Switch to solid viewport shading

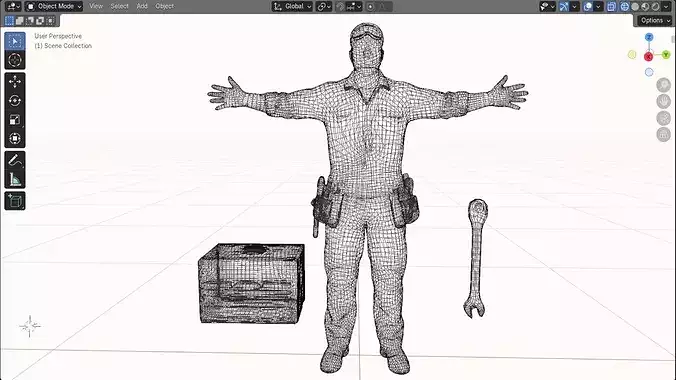pos(635,6)
